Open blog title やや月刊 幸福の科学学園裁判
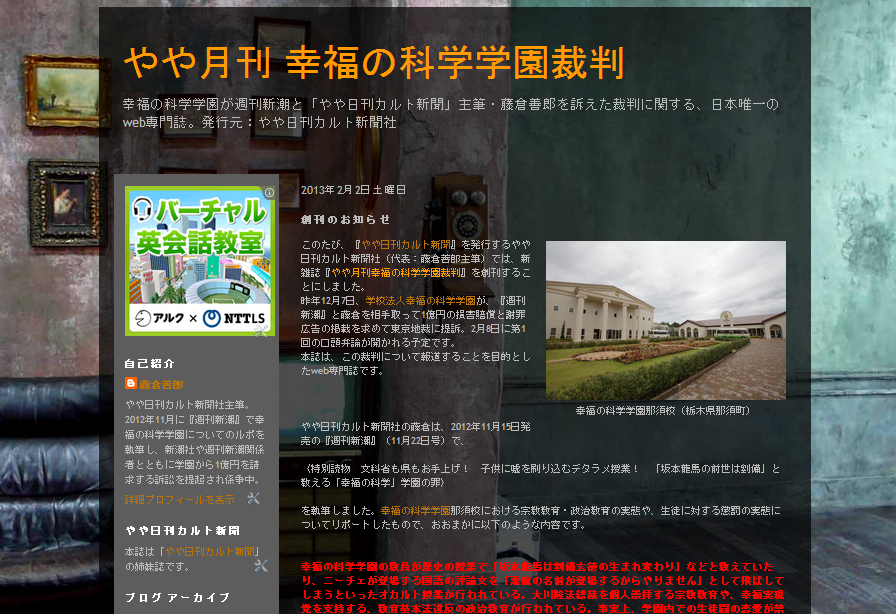This screenshot has width=896, height=614. point(374,62)
